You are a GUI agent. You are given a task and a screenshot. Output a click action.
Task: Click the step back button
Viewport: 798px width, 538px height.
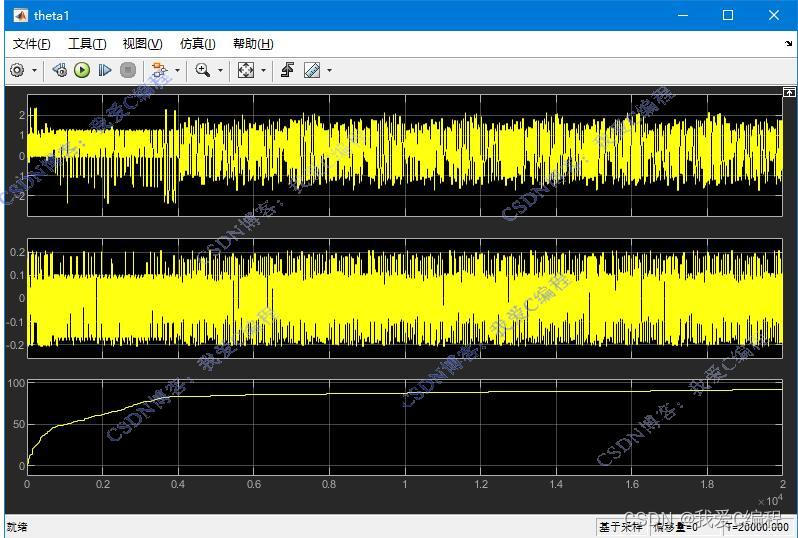tap(59, 70)
